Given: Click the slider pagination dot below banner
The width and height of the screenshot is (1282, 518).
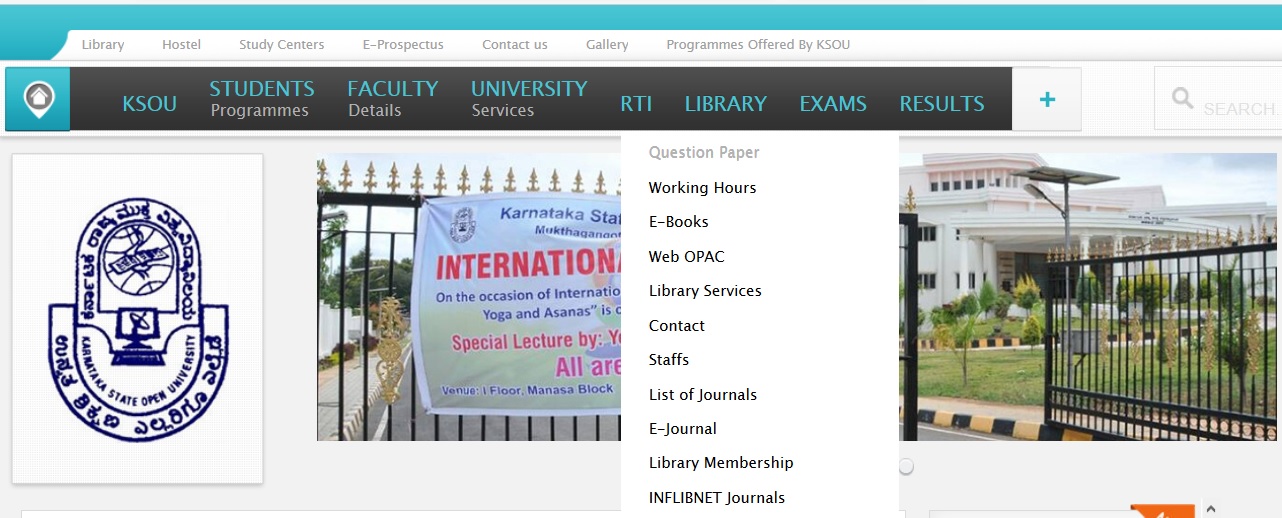Looking at the screenshot, I should coord(906,467).
